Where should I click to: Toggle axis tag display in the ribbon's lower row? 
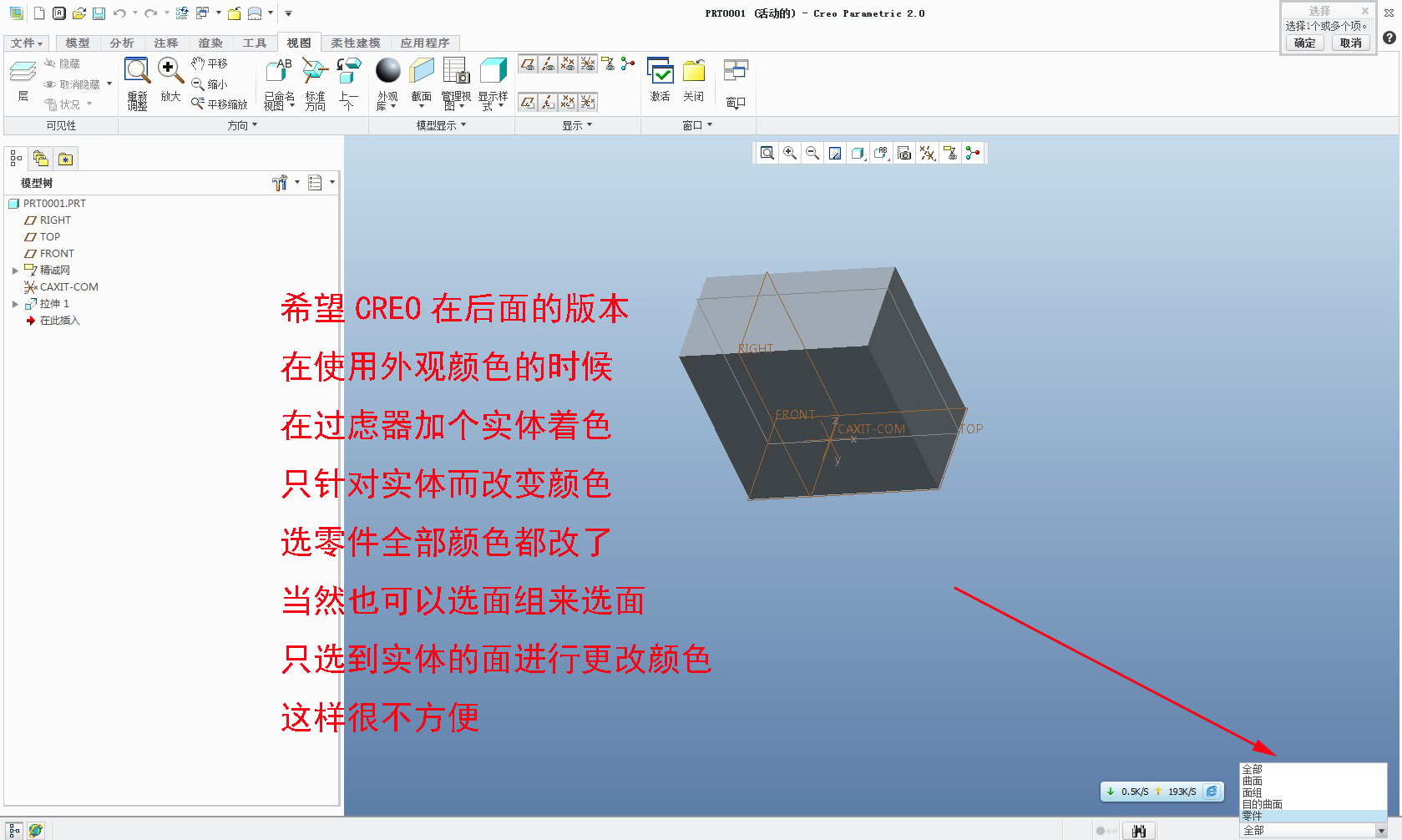tap(548, 102)
